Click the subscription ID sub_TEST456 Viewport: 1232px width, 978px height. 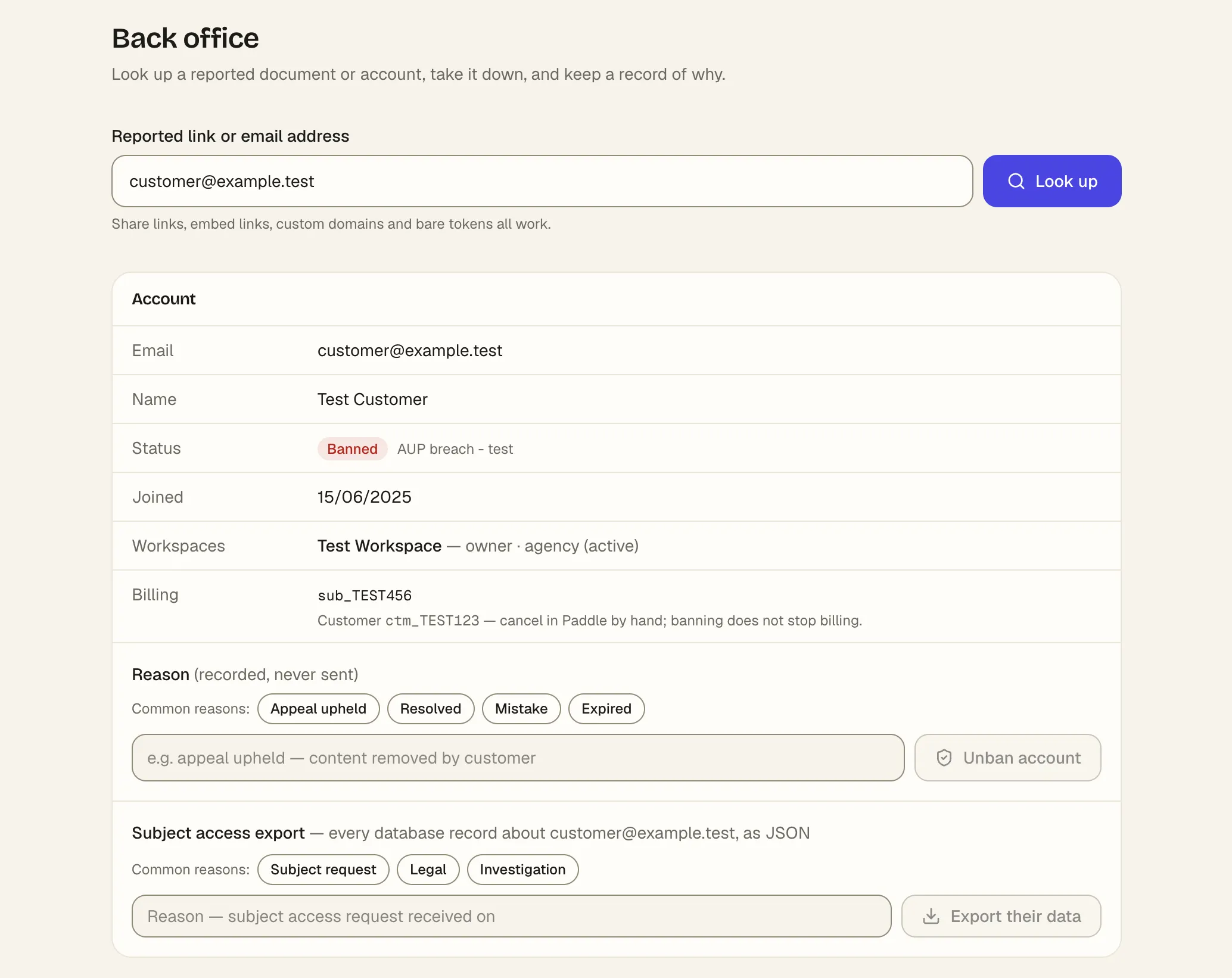pyautogui.click(x=365, y=596)
